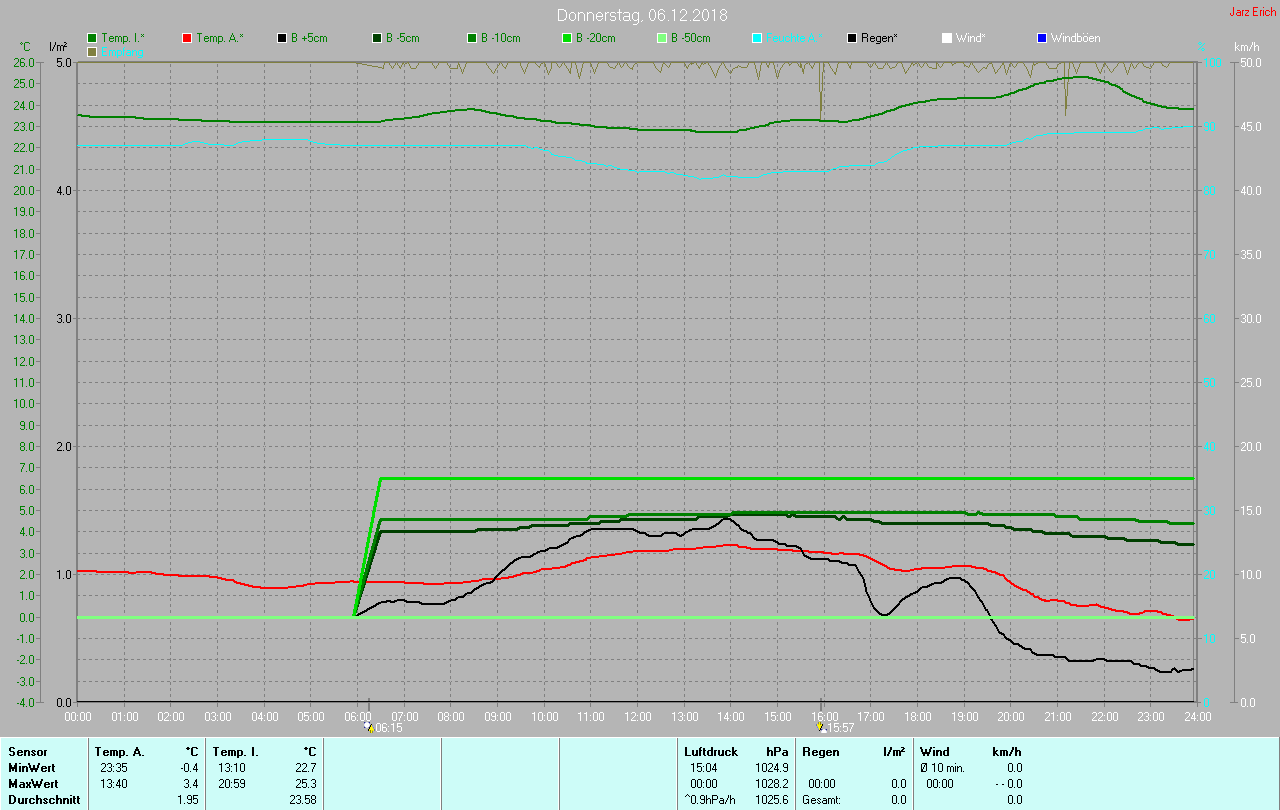Click the olive legend square below Temp. I.
The image size is (1280, 810).
pyautogui.click(x=93, y=51)
